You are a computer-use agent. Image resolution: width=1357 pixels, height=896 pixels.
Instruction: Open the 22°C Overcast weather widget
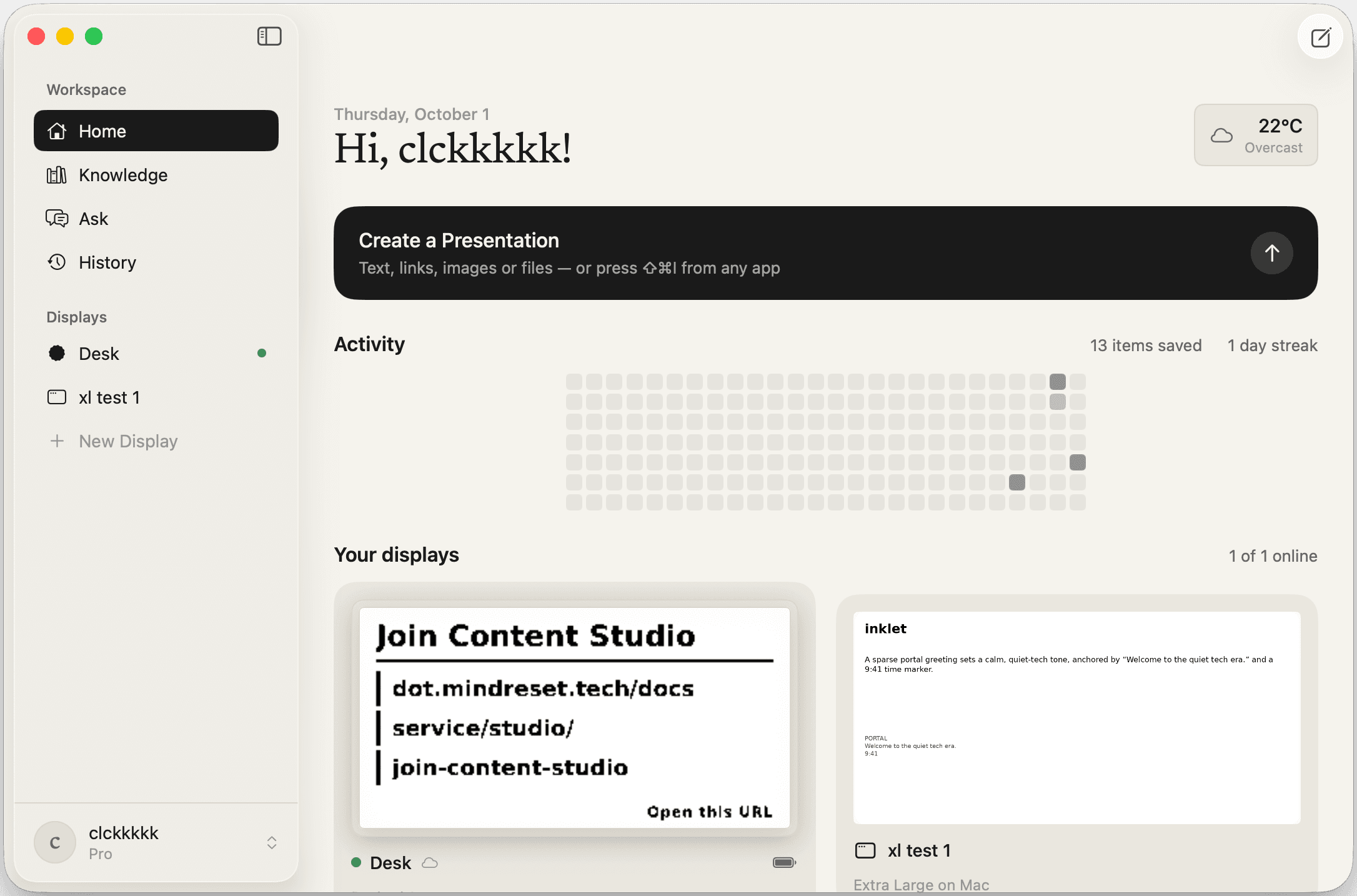pyautogui.click(x=1256, y=135)
